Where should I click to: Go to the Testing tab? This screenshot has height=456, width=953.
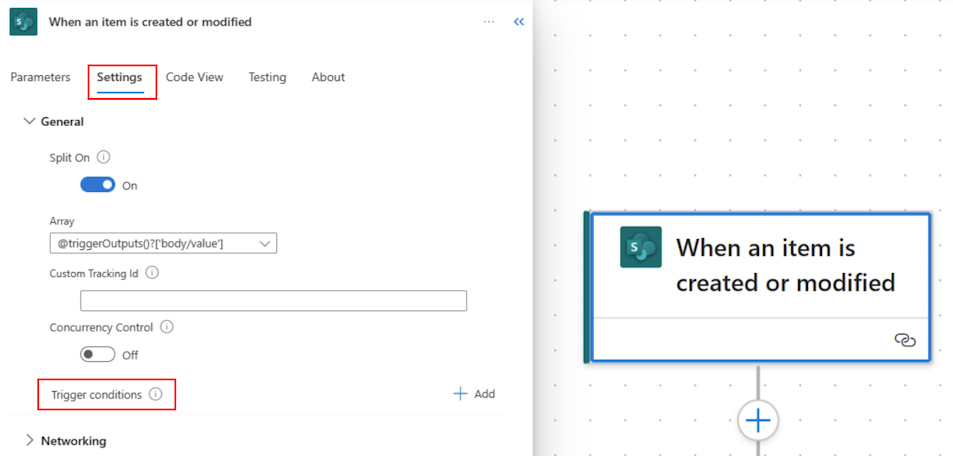(267, 77)
